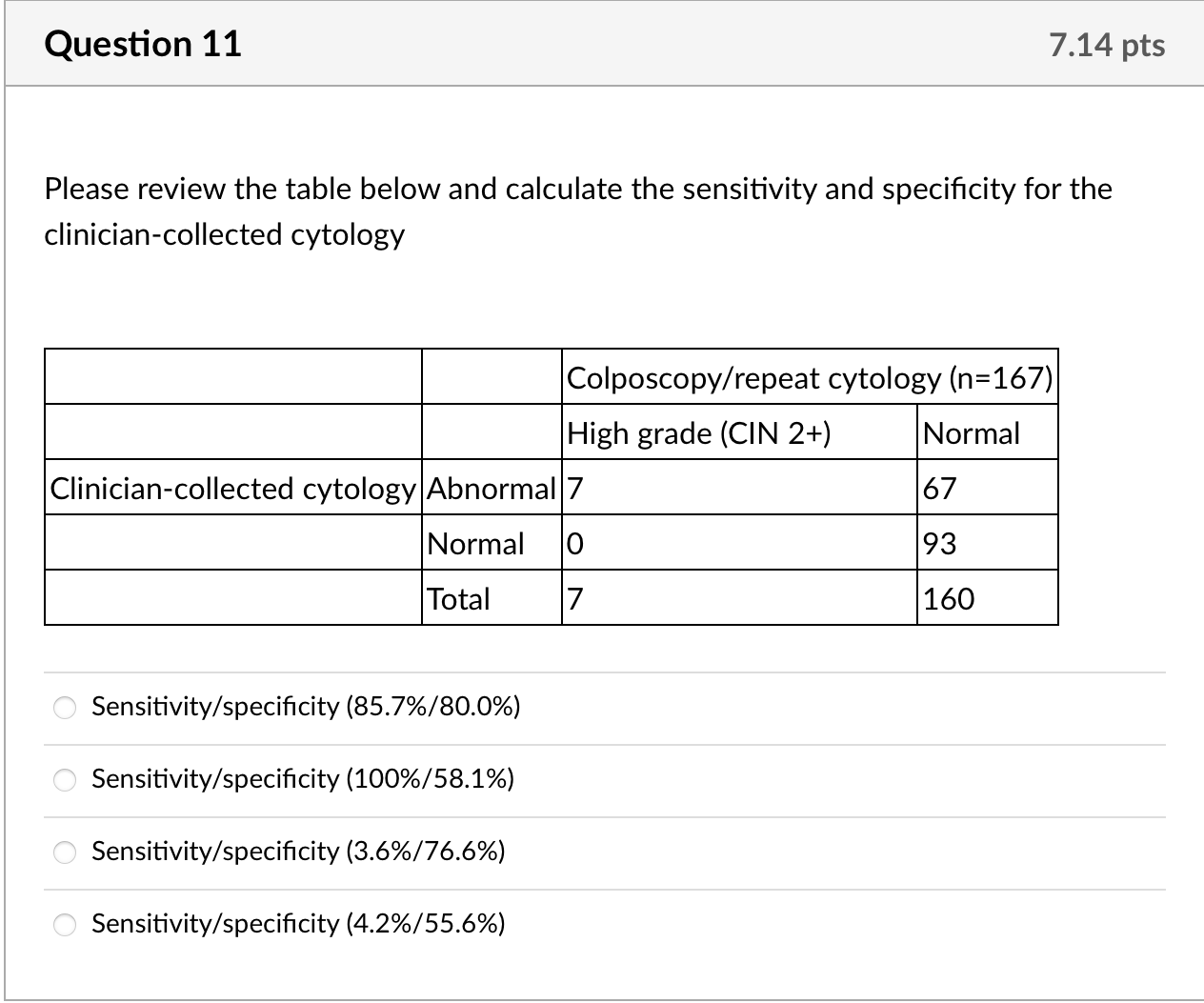Select the answer Sensitivity/specificity (85.7%/80.0%)
The width and height of the screenshot is (1204, 1003).
coord(64,708)
